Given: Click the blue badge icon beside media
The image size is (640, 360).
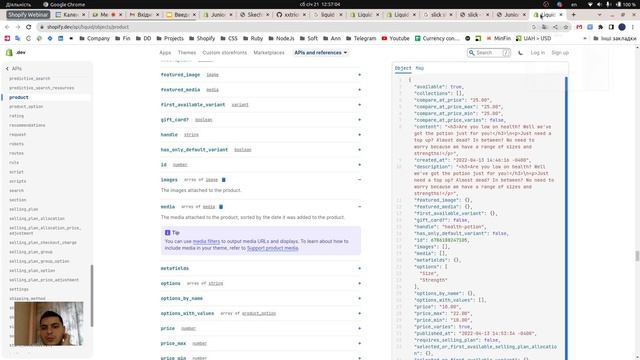Looking at the screenshot, I should pyautogui.click(x=221, y=207).
